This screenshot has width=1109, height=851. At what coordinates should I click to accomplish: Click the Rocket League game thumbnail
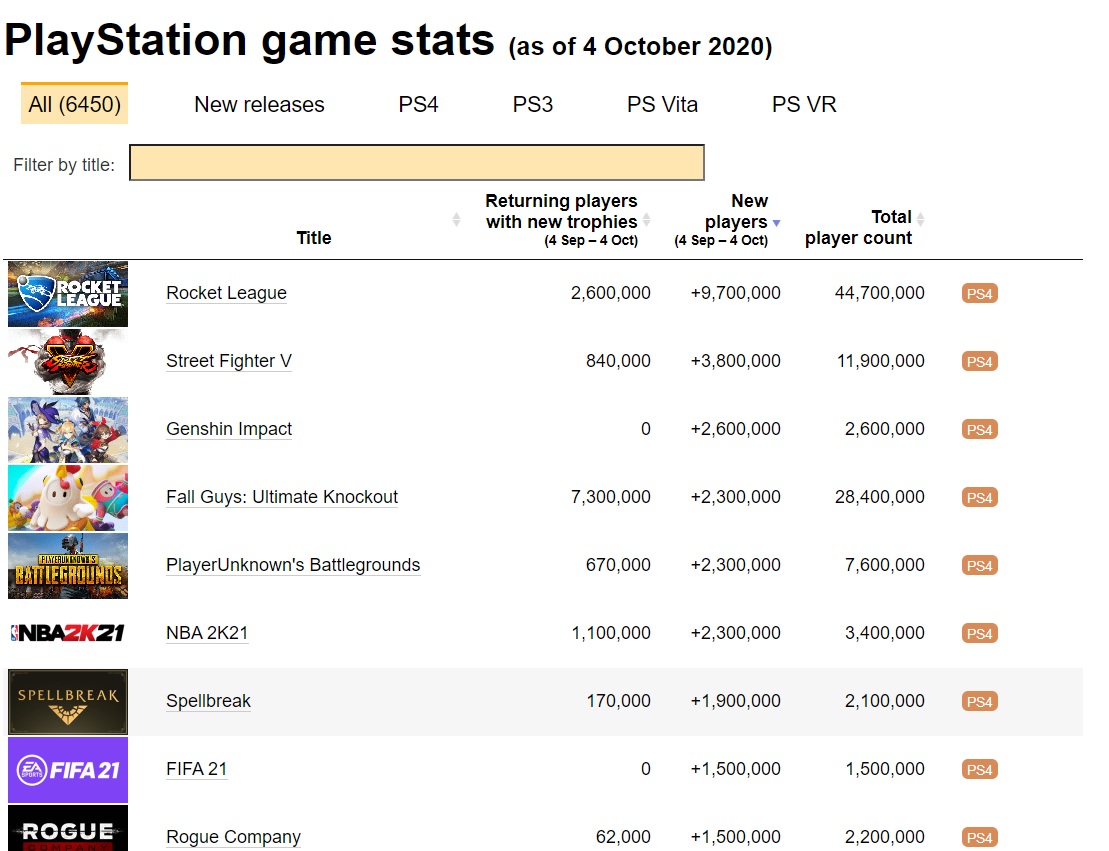pyautogui.click(x=68, y=294)
